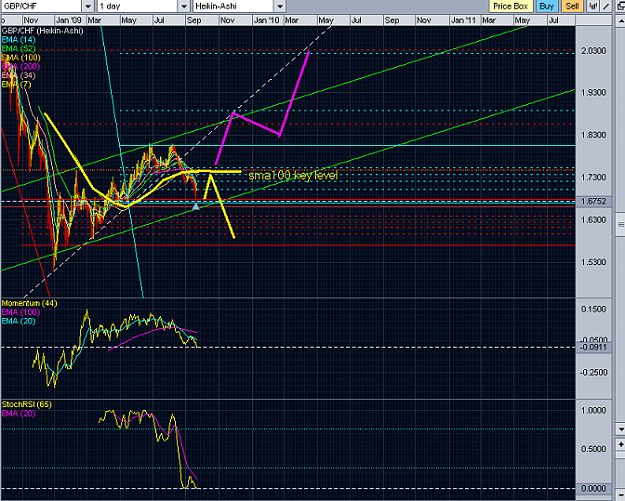625x501 pixels.
Task: Click the GBP/CHF symbol input field
Action: (x=41, y=6)
